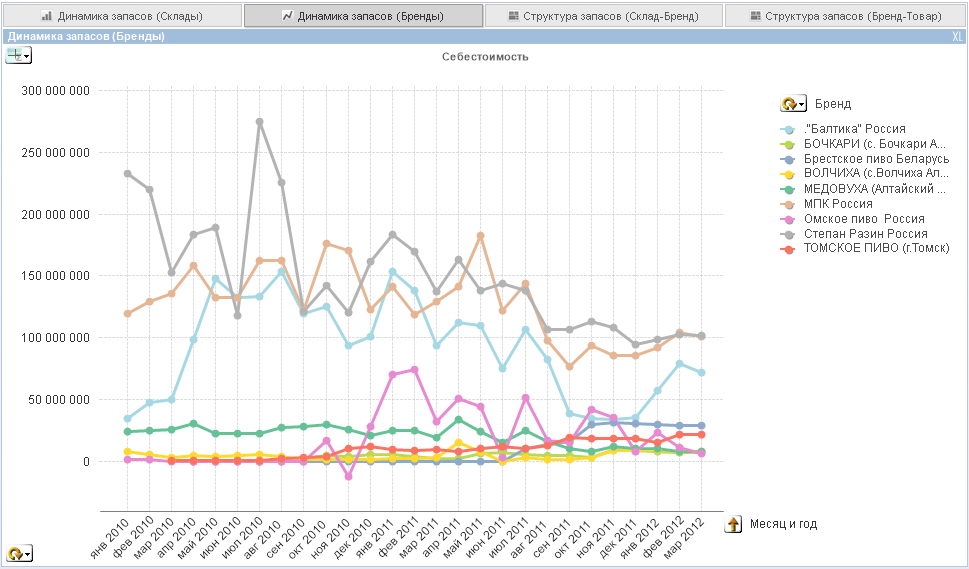The height and width of the screenshot is (569, 969).
Task: Open the chart type fast-change dropdown
Action: pyautogui.click(x=19, y=55)
